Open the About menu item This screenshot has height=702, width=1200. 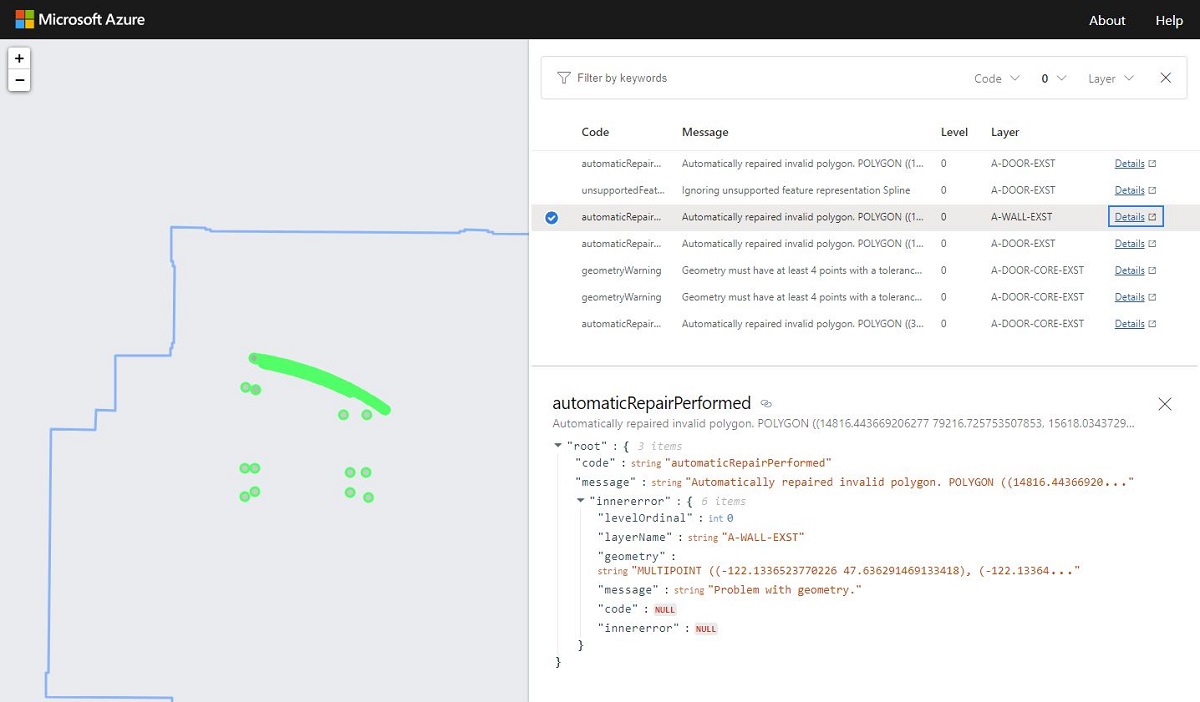coord(1107,20)
